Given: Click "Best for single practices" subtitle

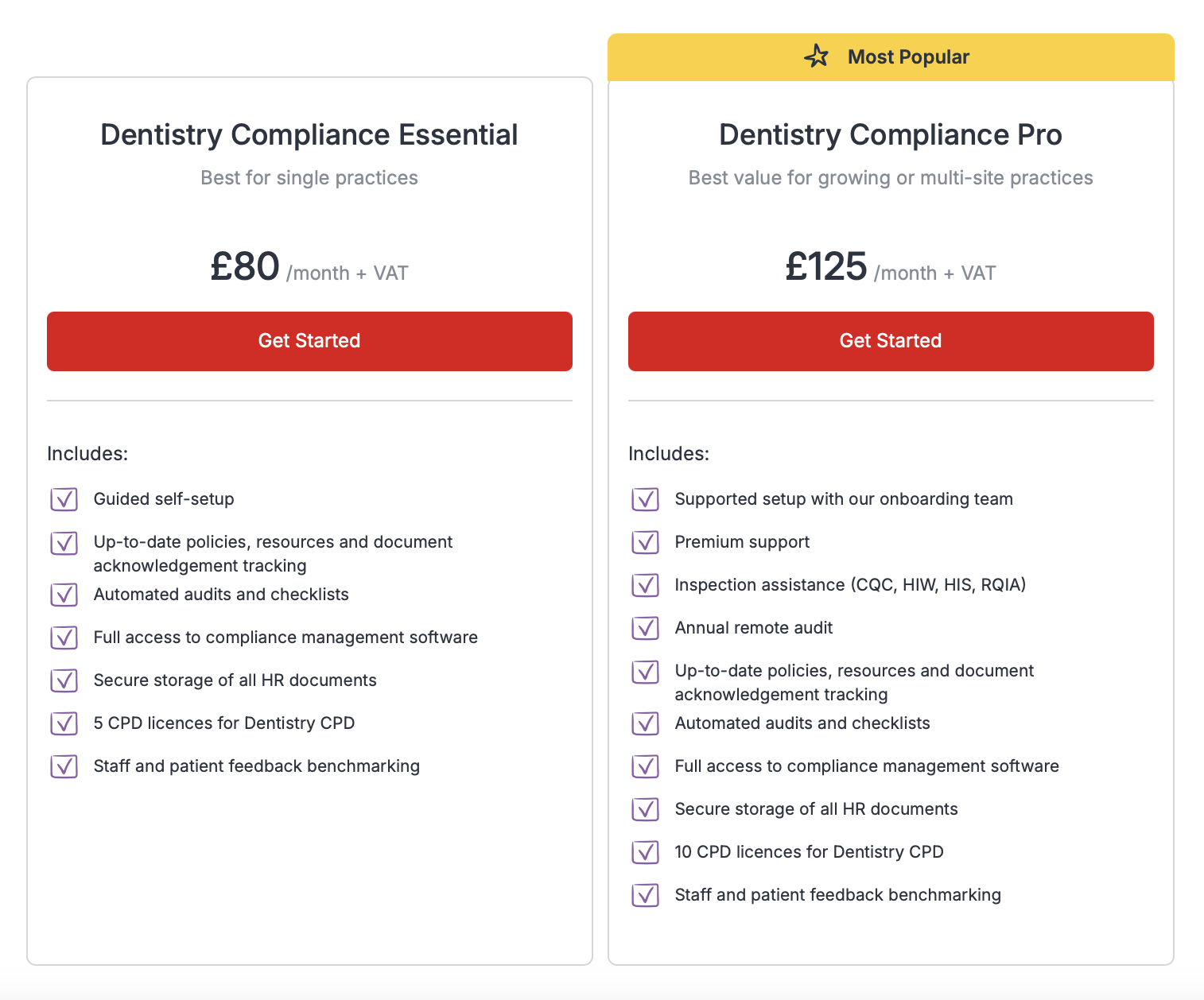Looking at the screenshot, I should (x=309, y=178).
